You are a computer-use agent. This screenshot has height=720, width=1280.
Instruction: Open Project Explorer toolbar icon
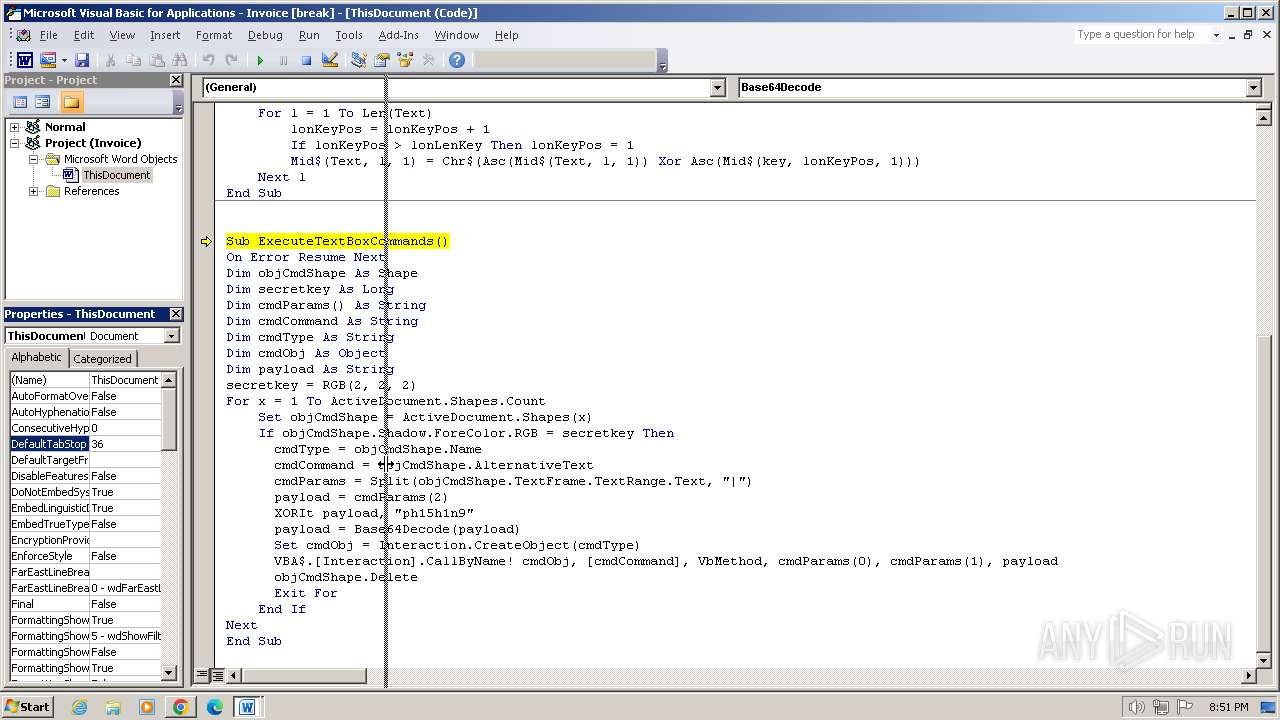point(359,61)
